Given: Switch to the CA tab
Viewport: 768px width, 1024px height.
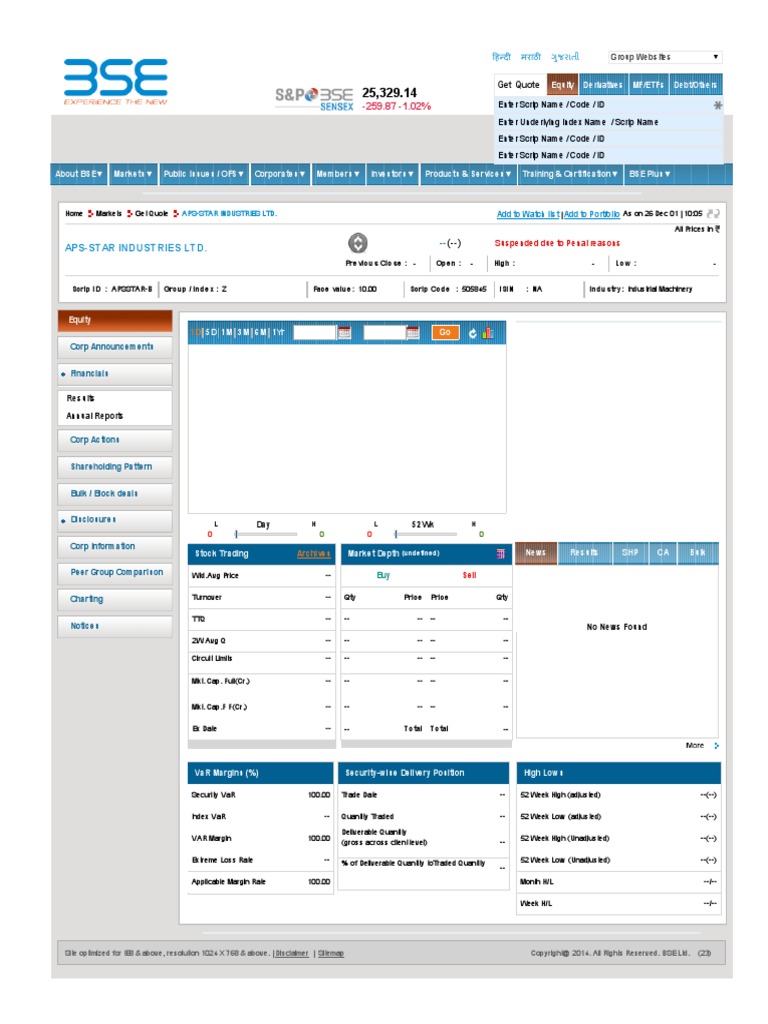Looking at the screenshot, I should coord(663,553).
